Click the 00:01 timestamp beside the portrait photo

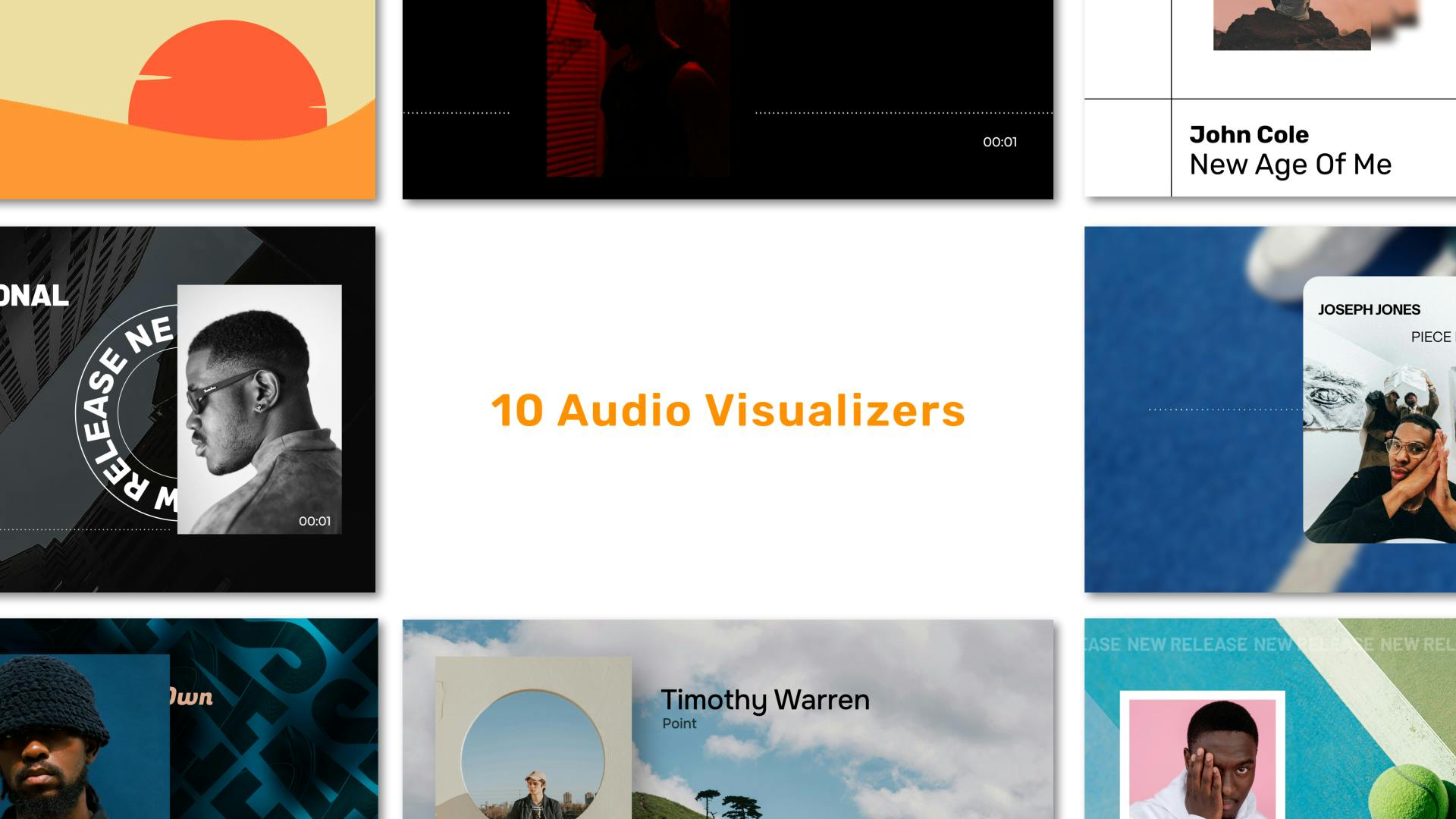[x=315, y=520]
